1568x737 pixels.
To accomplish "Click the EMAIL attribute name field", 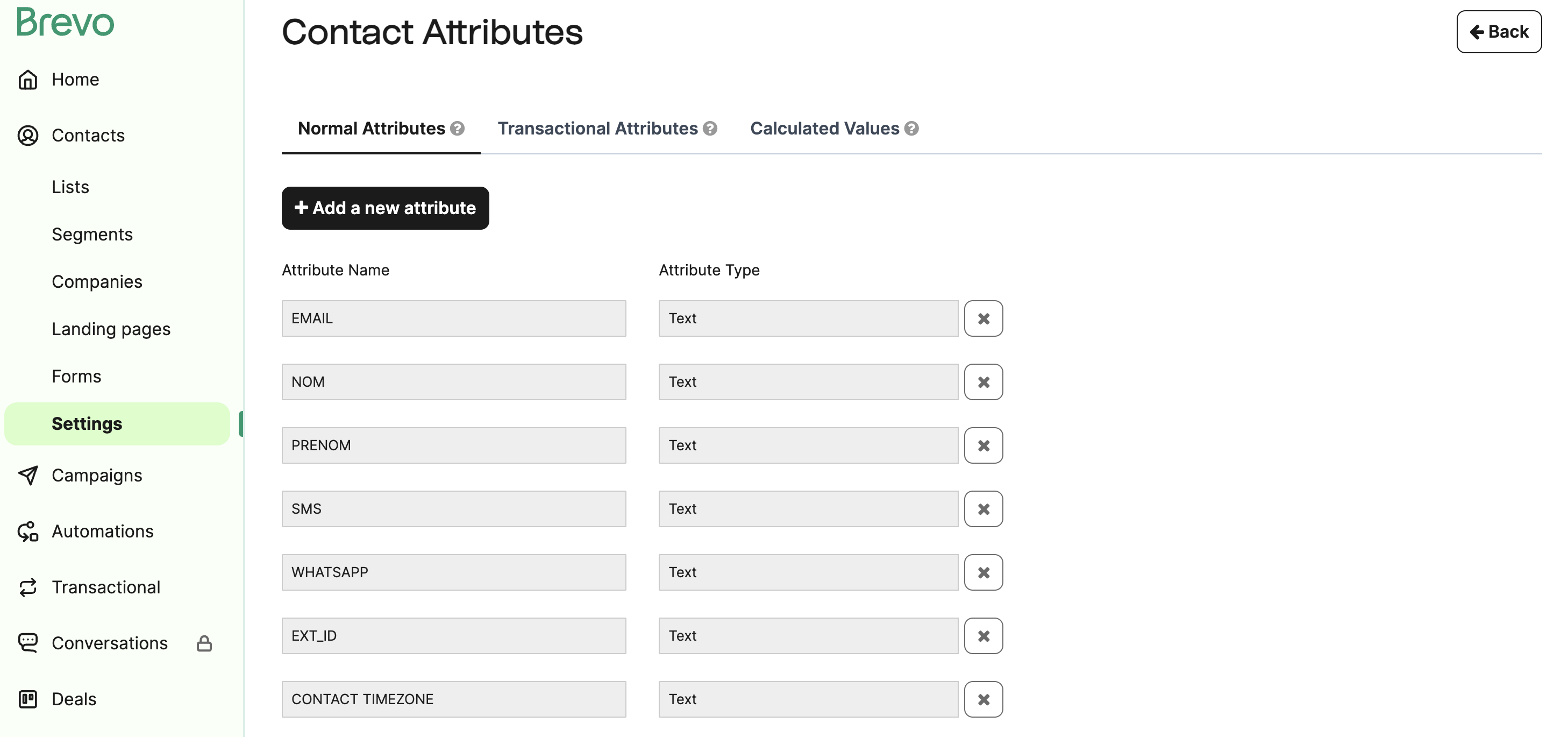I will (x=454, y=318).
